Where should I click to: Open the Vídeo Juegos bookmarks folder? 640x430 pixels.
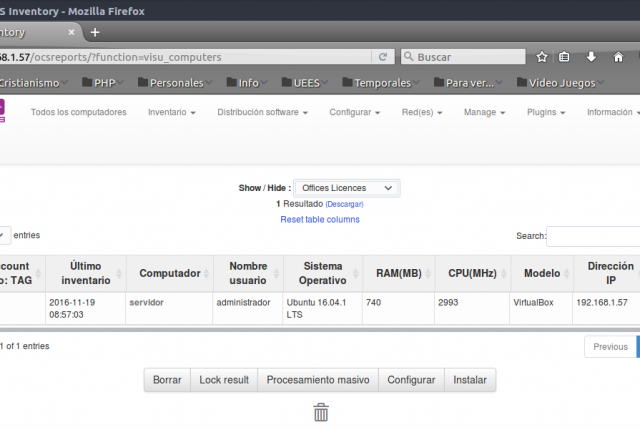coord(560,83)
